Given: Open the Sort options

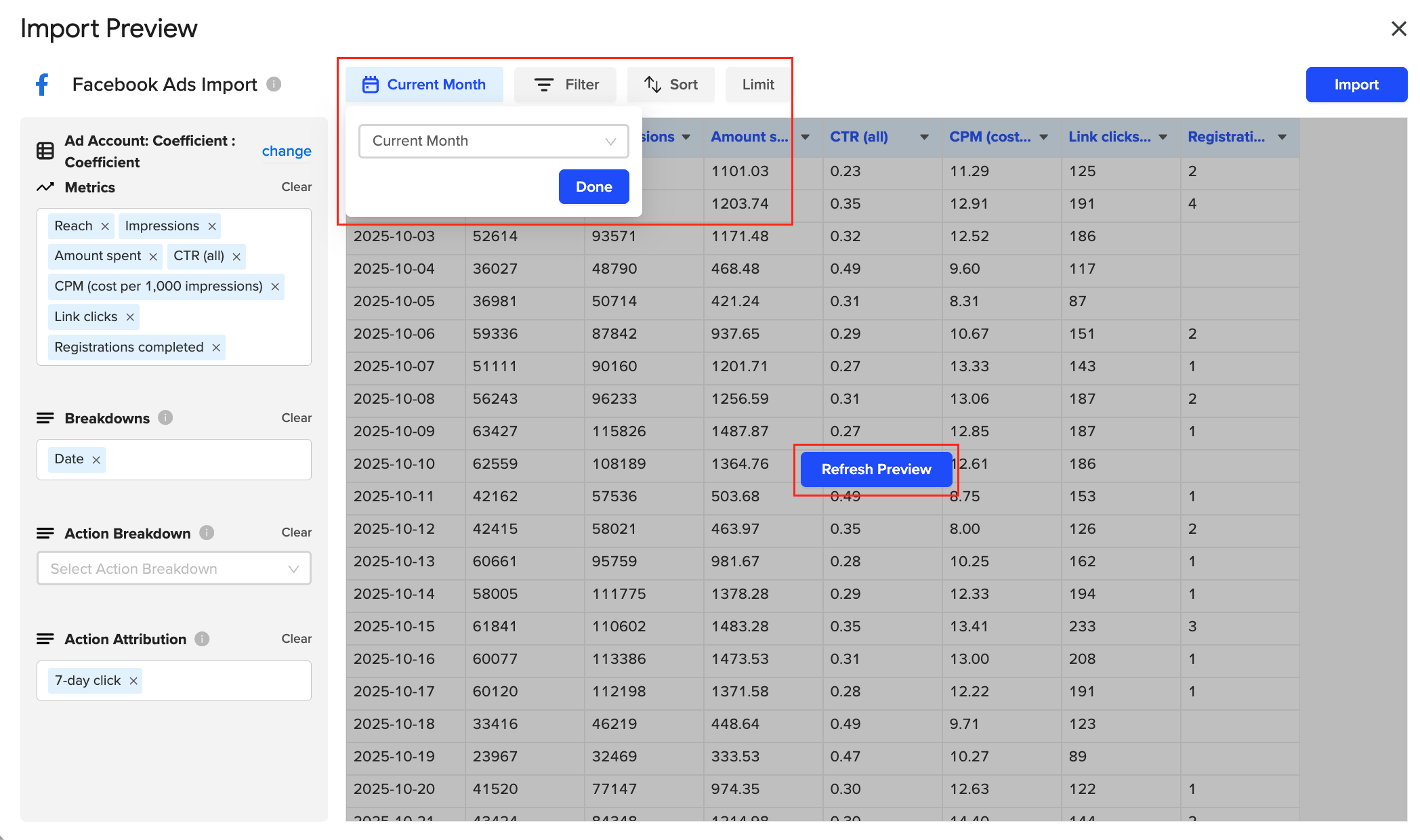Looking at the screenshot, I should coord(671,84).
